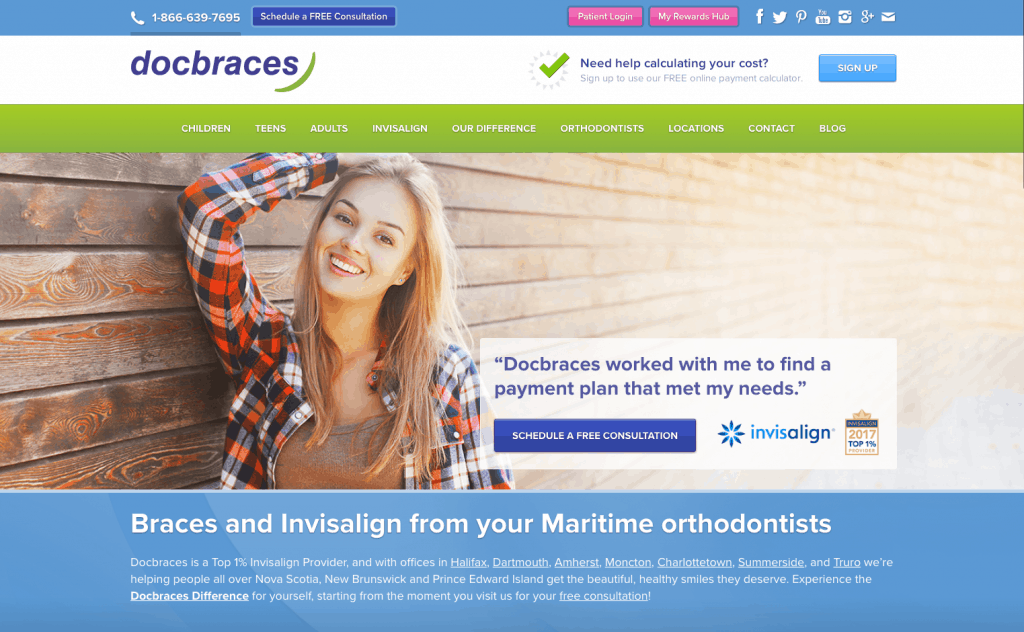Screen dimensions: 1024x632
Task: Click the Invisalign 2017 Top 1% badge
Action: [861, 432]
